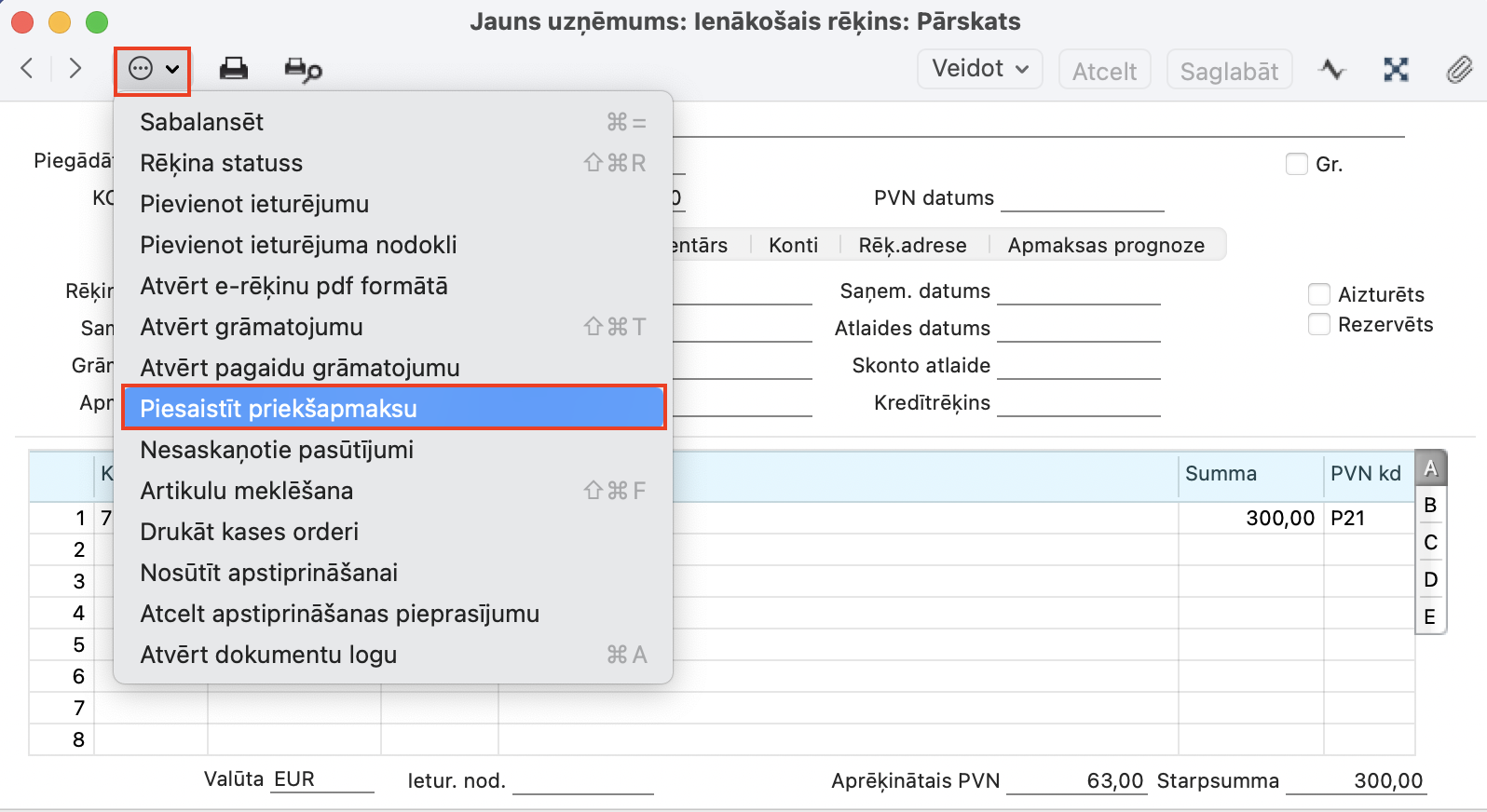Click the printer icon in toolbar
The image size is (1487, 812).
(233, 69)
